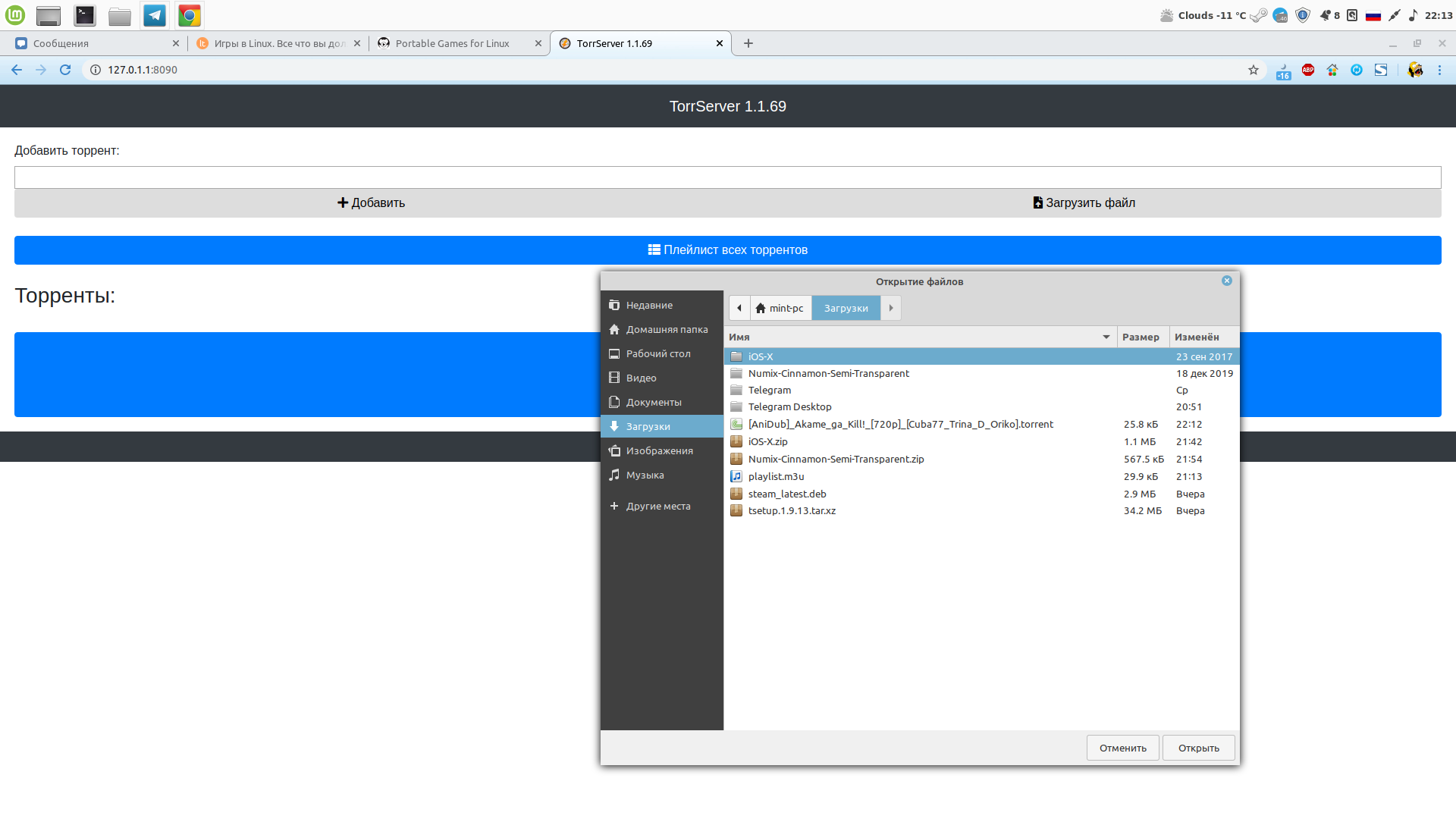Bookmark this page with the star icon
Viewport: 1456px width, 819px height.
pyautogui.click(x=1254, y=70)
